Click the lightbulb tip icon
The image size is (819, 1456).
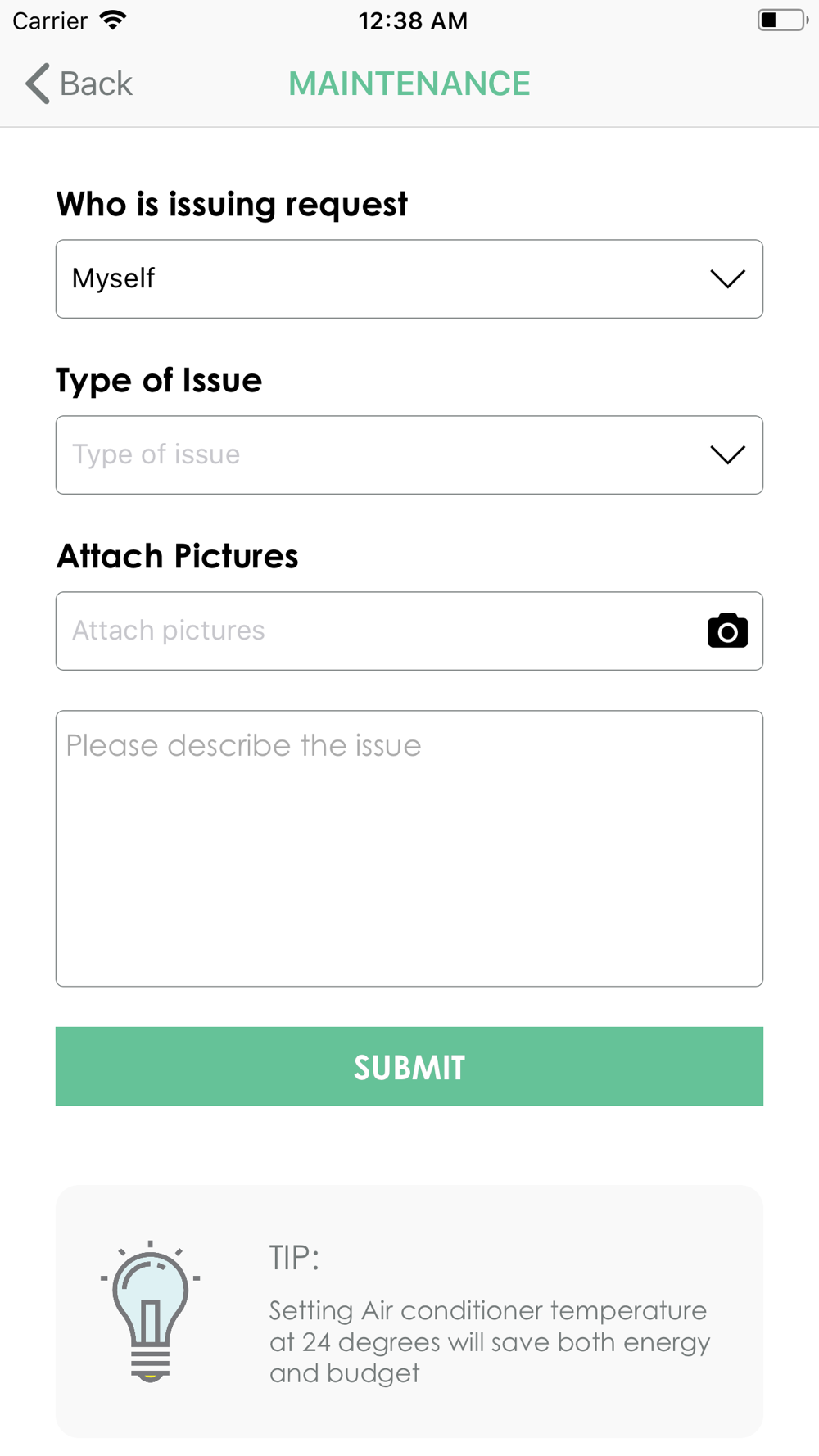pos(150,1311)
